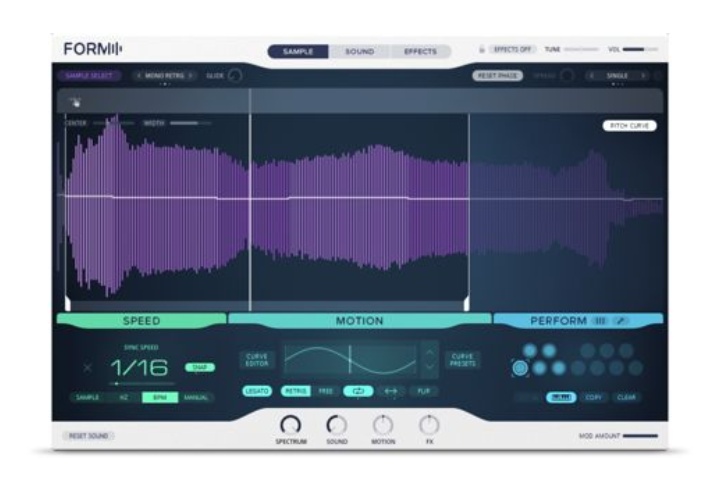This screenshot has width=719, height=500.
Task: Click the purple waveform display
Action: coord(267,206)
